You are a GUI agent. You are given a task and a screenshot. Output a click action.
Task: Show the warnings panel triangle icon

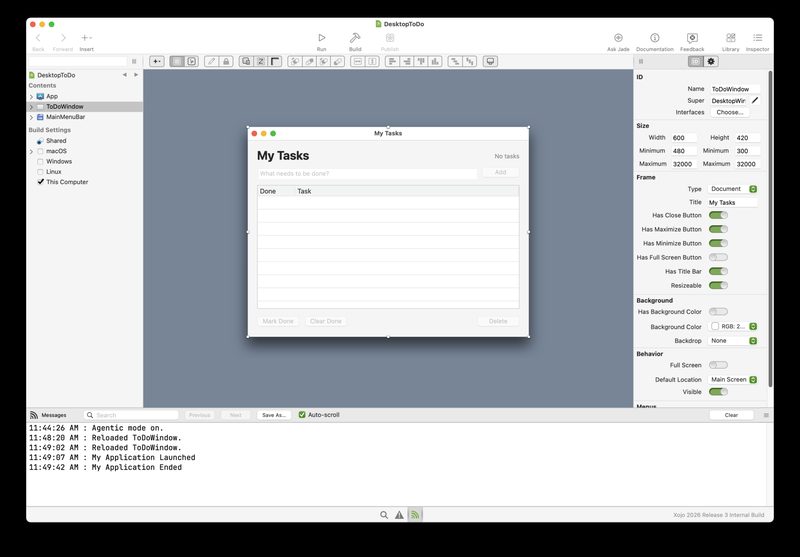[x=399, y=515]
